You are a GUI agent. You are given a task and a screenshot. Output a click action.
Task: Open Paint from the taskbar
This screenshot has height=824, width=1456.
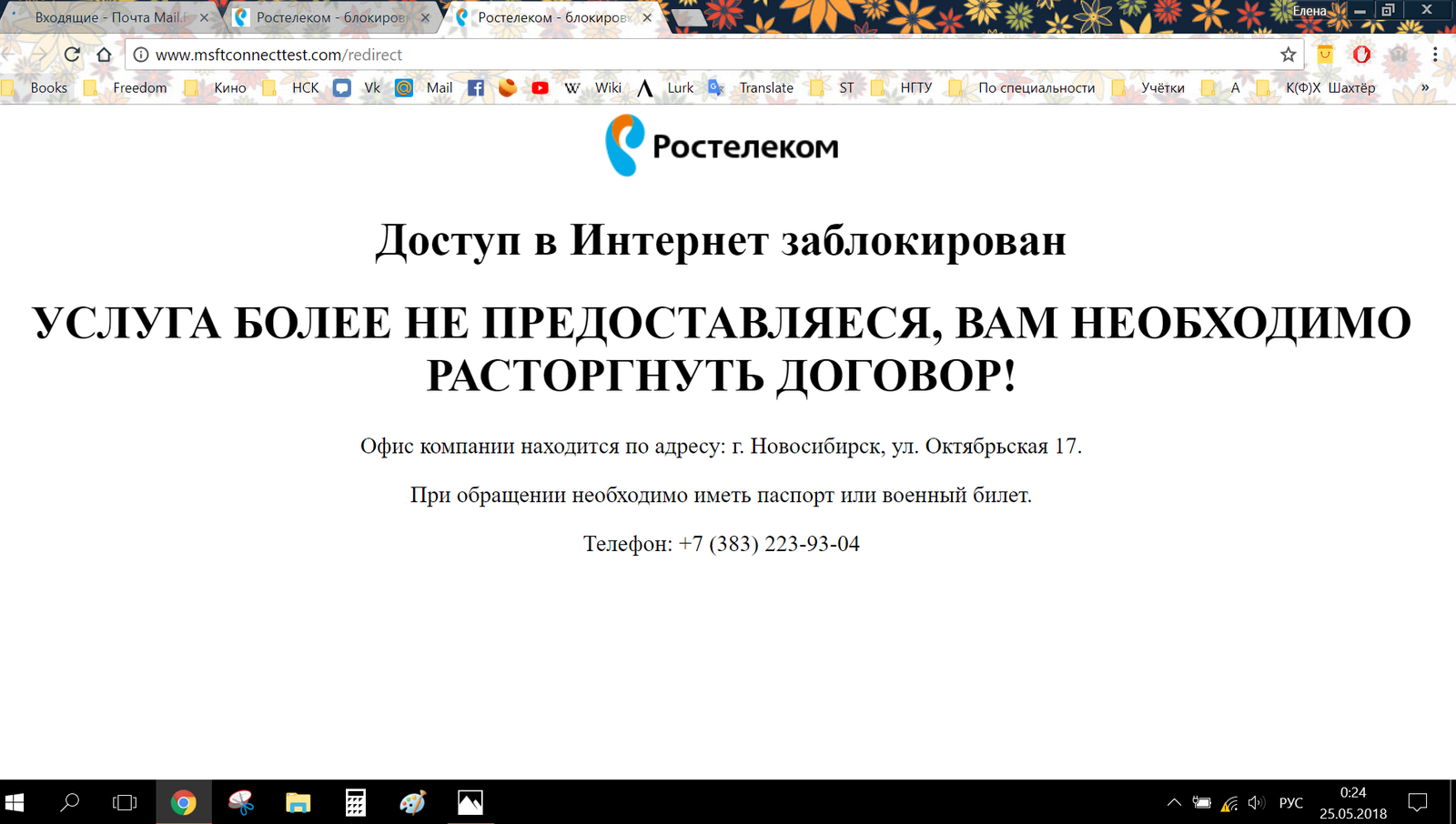pos(412,802)
